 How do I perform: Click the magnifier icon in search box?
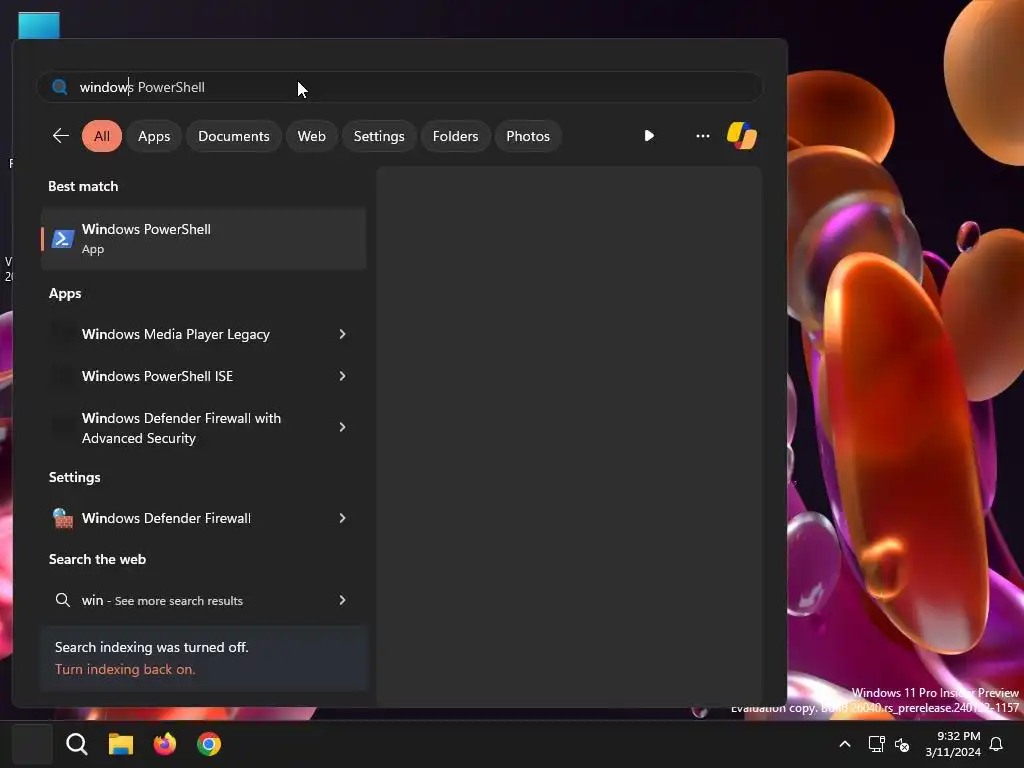(59, 87)
